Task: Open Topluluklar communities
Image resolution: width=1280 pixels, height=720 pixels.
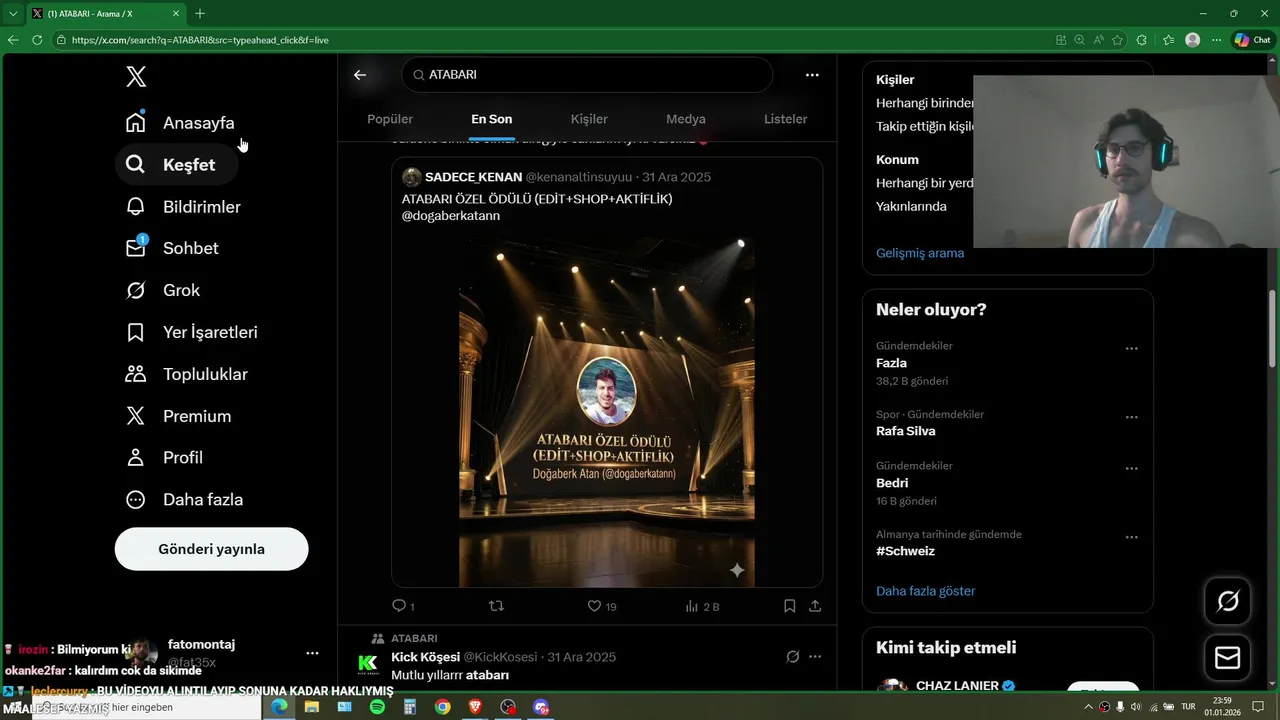Action: click(x=187, y=374)
